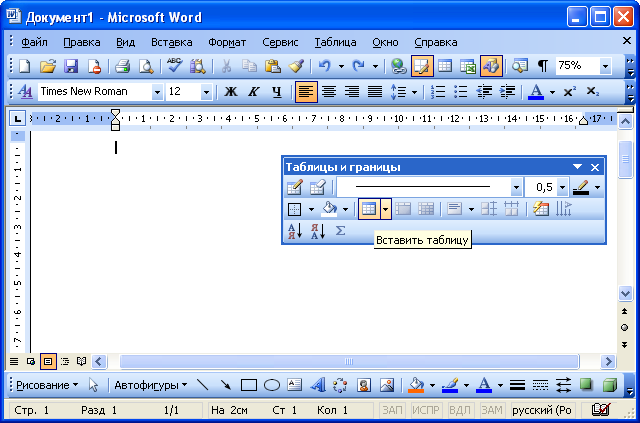
Task: Open the Справка menu
Action: click(x=436, y=42)
